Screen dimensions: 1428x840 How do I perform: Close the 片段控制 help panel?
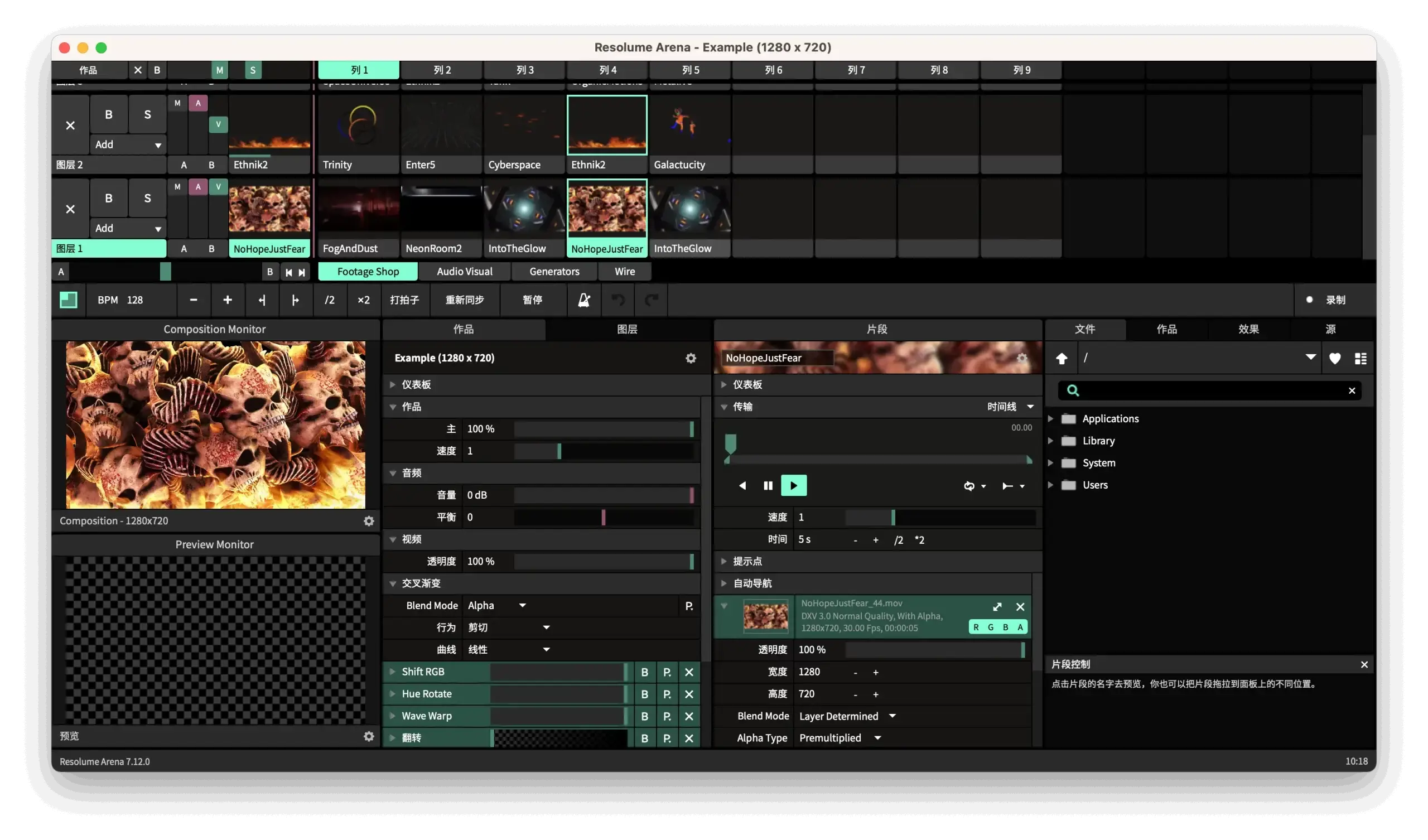1364,664
